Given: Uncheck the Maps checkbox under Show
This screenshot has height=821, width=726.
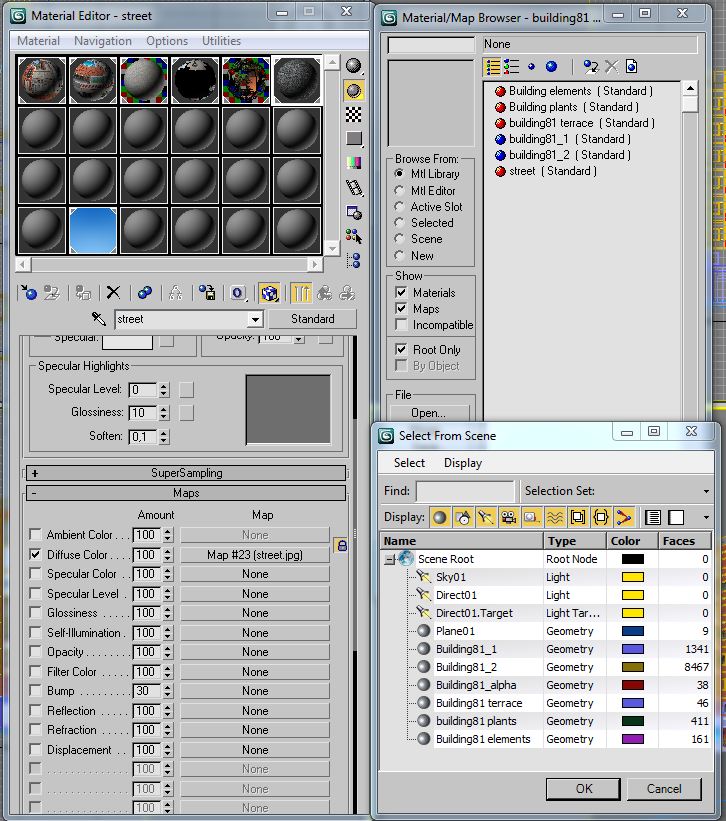Looking at the screenshot, I should coord(401,308).
